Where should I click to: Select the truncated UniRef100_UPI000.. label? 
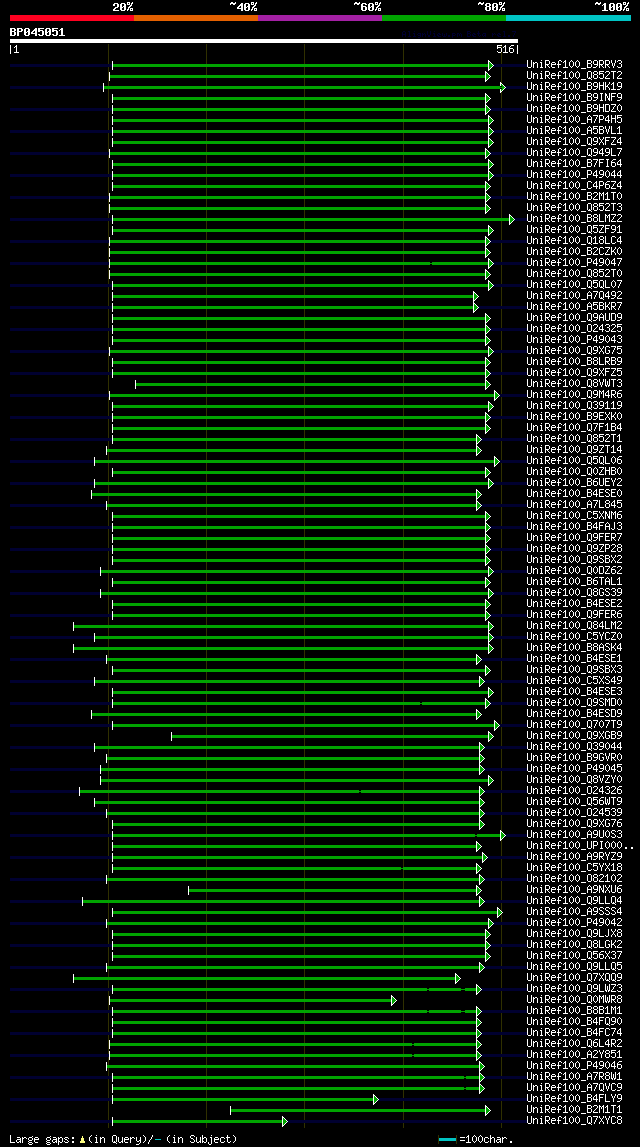[580, 846]
